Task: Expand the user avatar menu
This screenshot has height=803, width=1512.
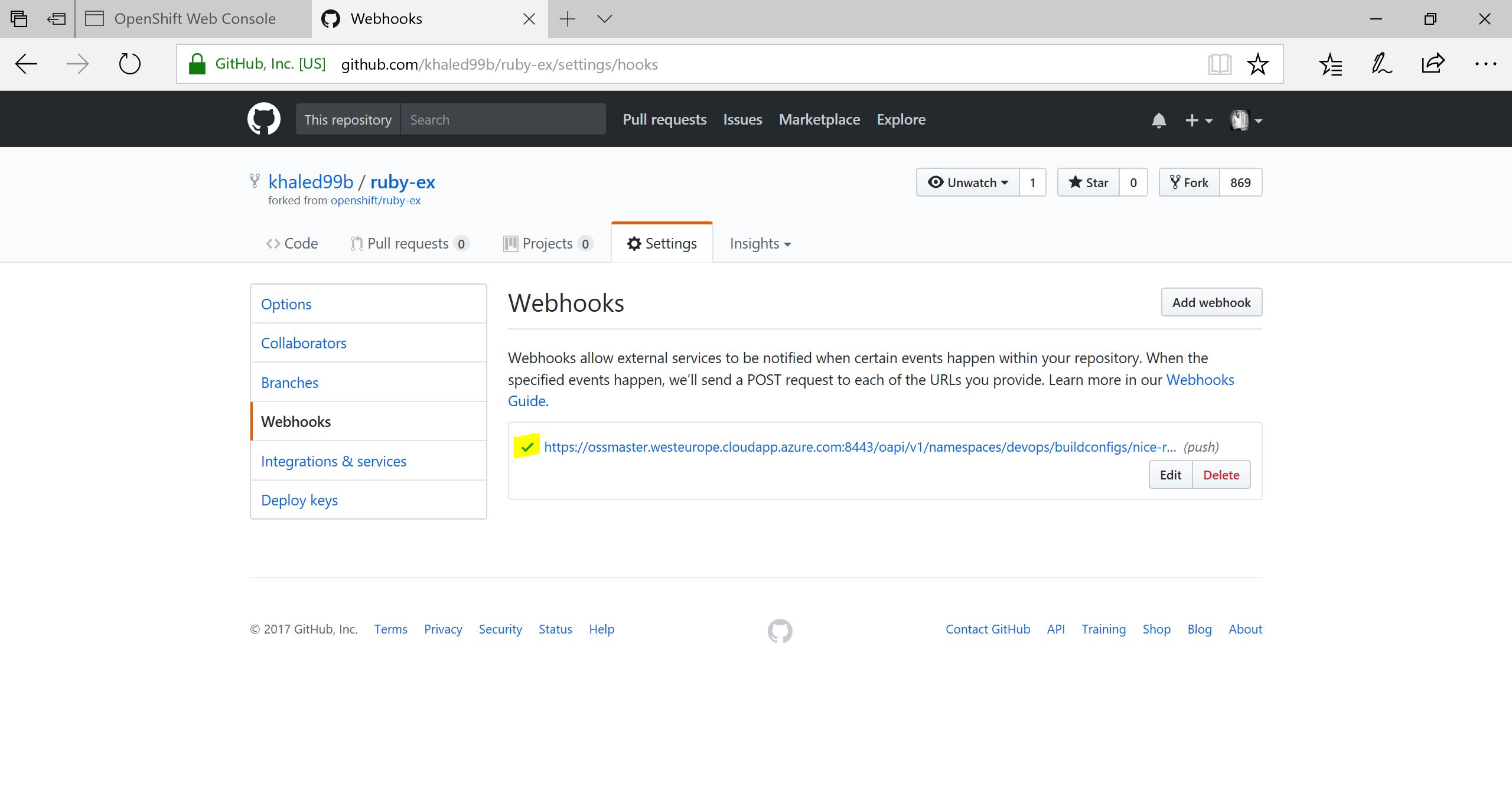Action: (x=1245, y=120)
